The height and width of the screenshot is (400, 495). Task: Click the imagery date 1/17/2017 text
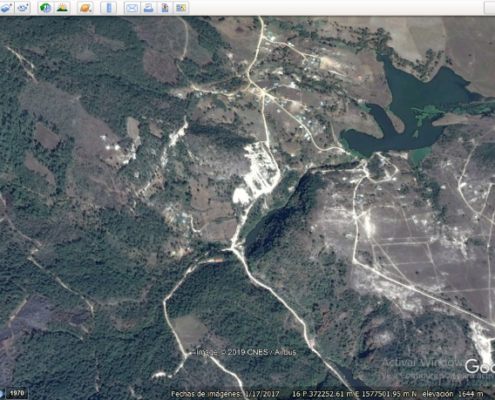[261, 394]
